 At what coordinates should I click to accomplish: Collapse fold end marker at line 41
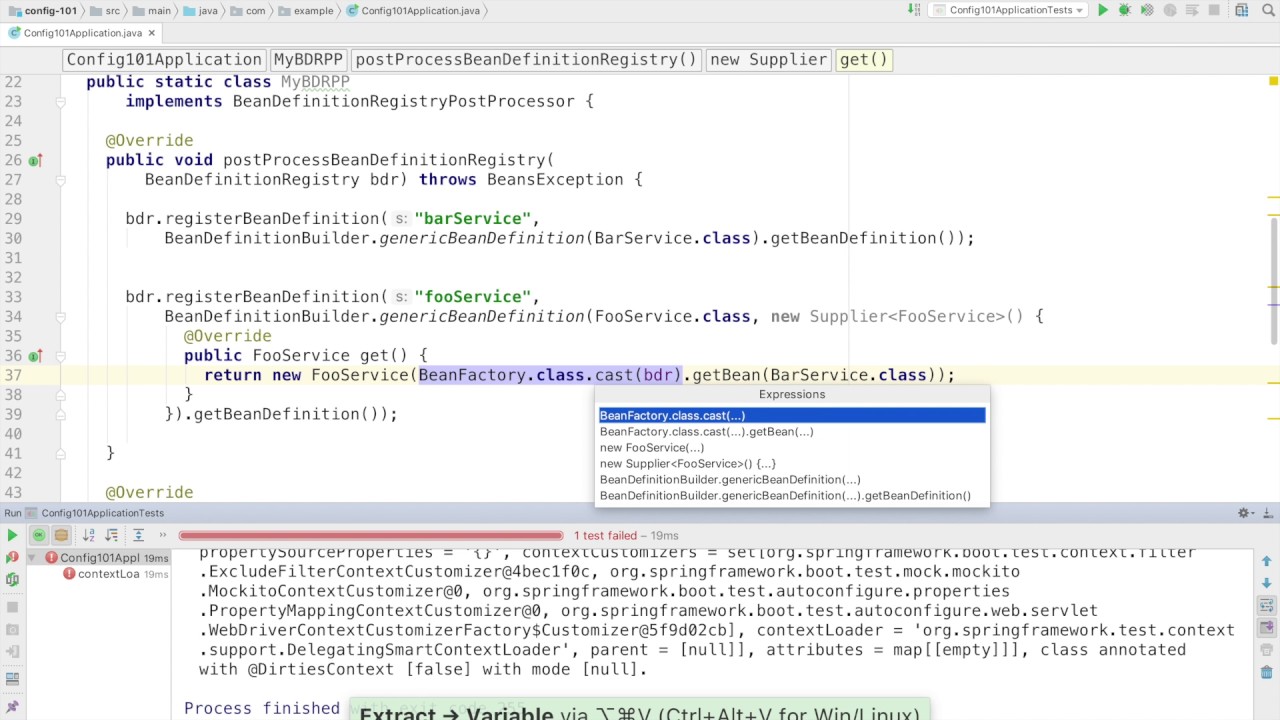(60, 453)
